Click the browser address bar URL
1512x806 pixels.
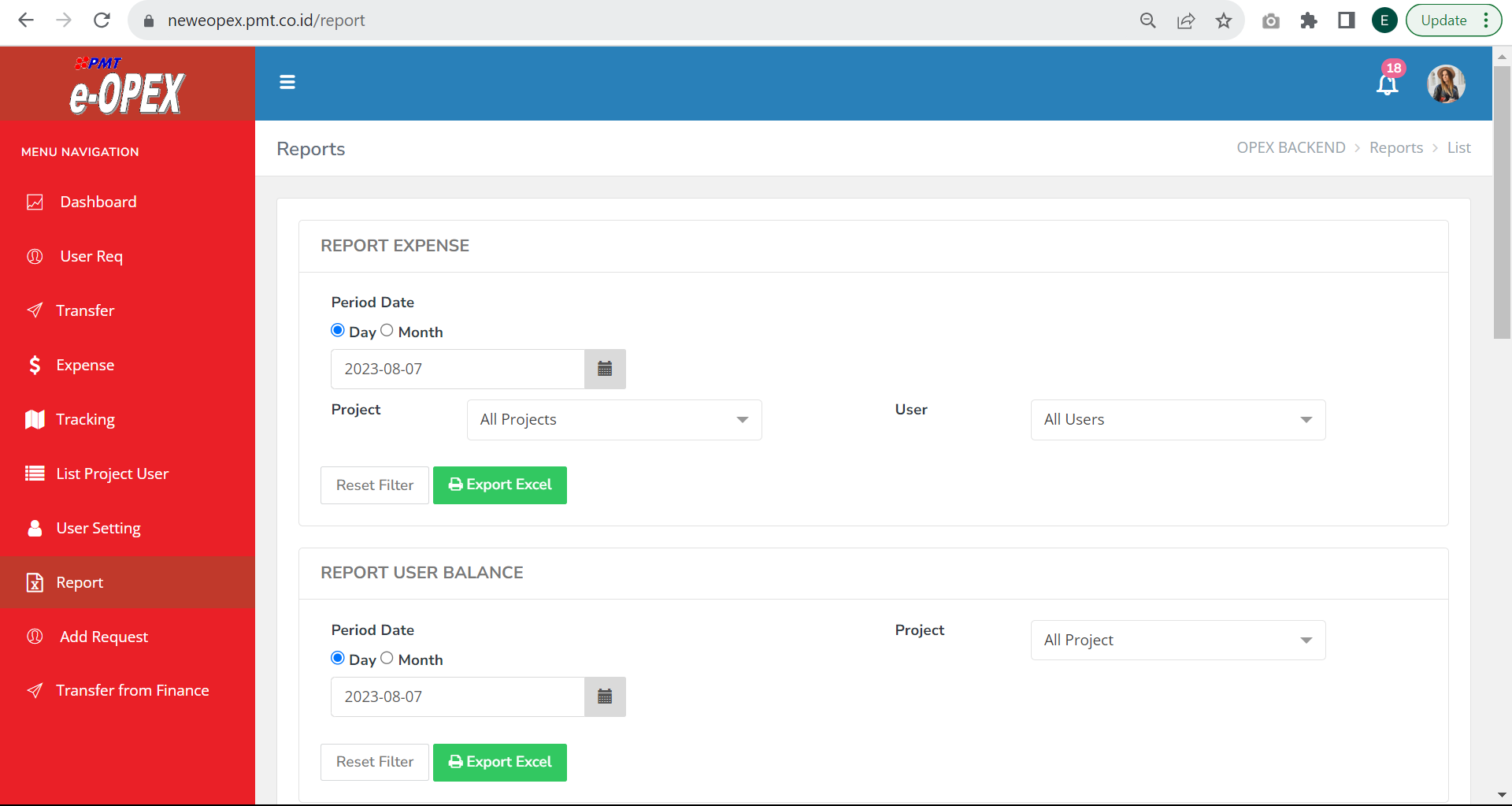coord(266,20)
